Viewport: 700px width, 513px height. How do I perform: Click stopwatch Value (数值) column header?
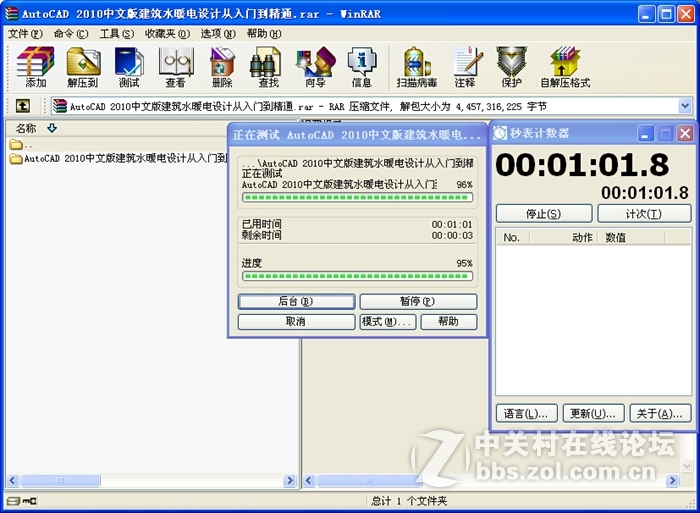coord(632,237)
